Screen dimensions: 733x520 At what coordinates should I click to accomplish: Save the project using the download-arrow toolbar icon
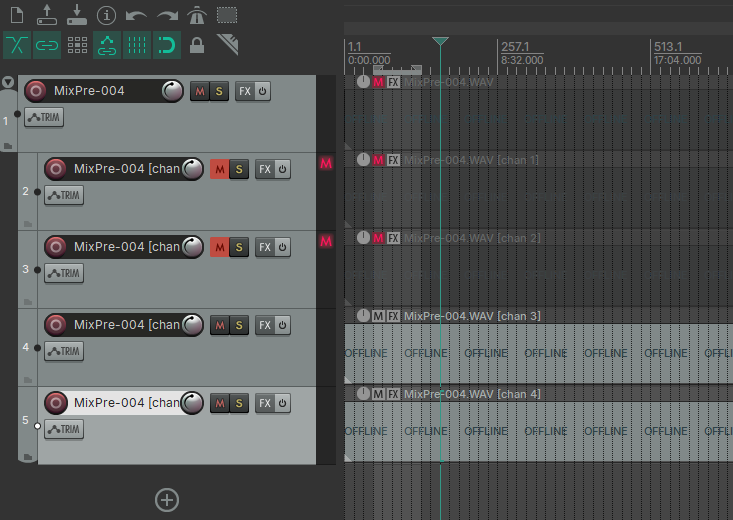[x=77, y=15]
